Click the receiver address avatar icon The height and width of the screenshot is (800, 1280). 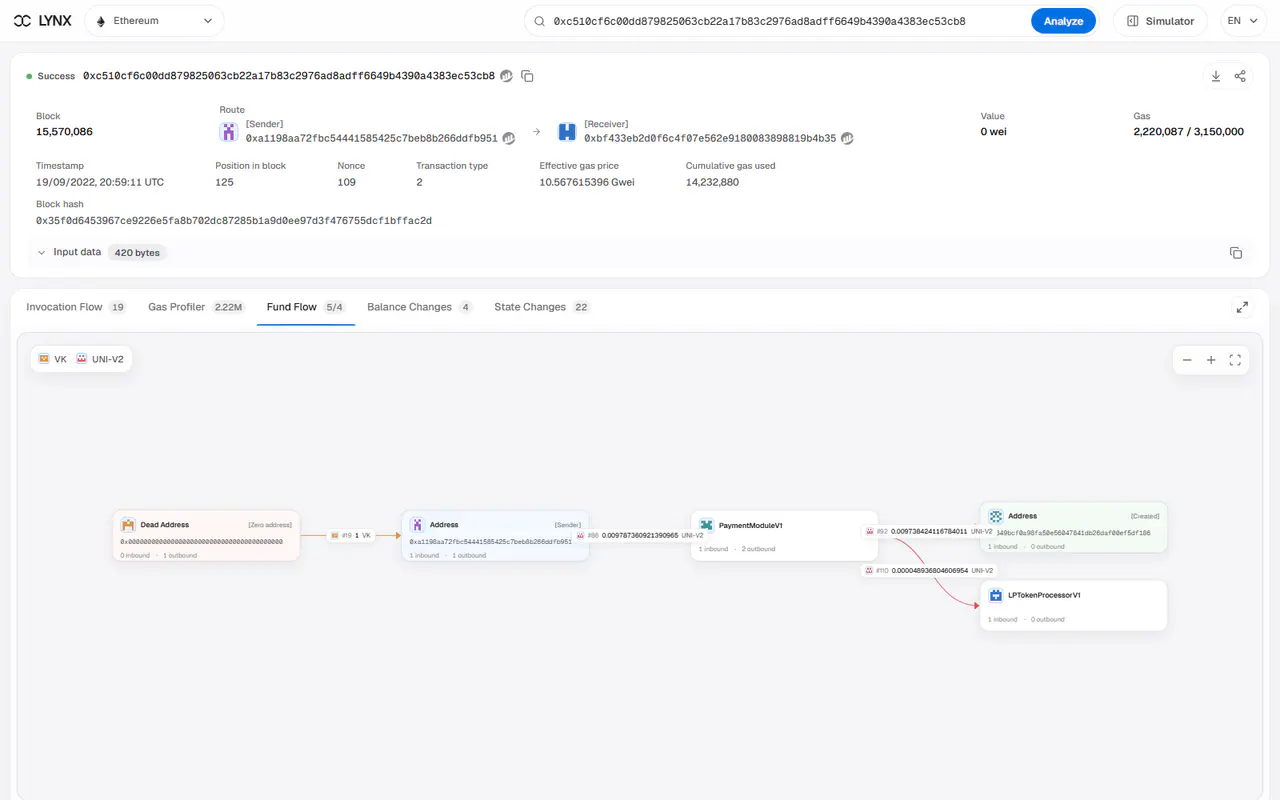[567, 131]
